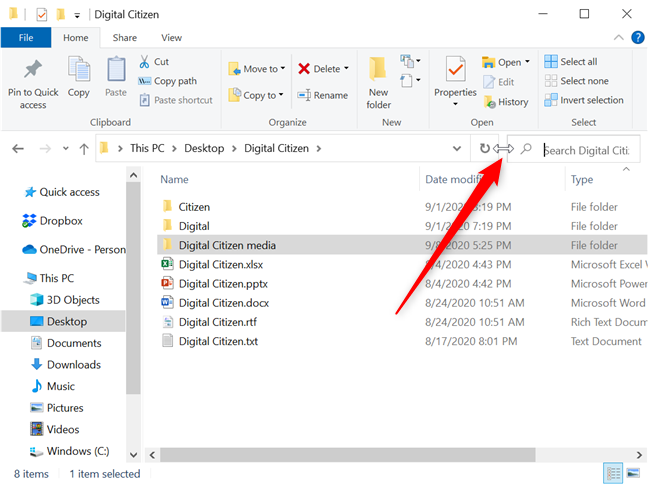648x484 pixels.
Task: Collapse the ribbon with the chevron
Action: [619, 38]
